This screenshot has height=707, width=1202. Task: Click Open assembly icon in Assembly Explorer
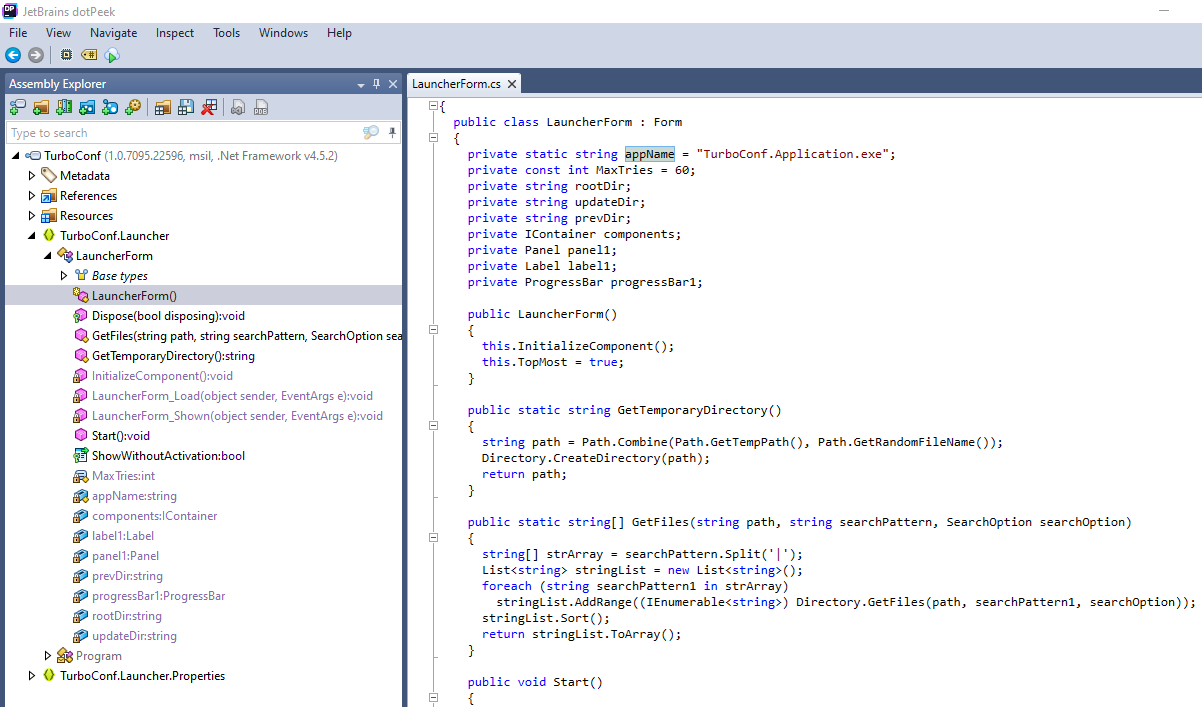(x=17, y=107)
